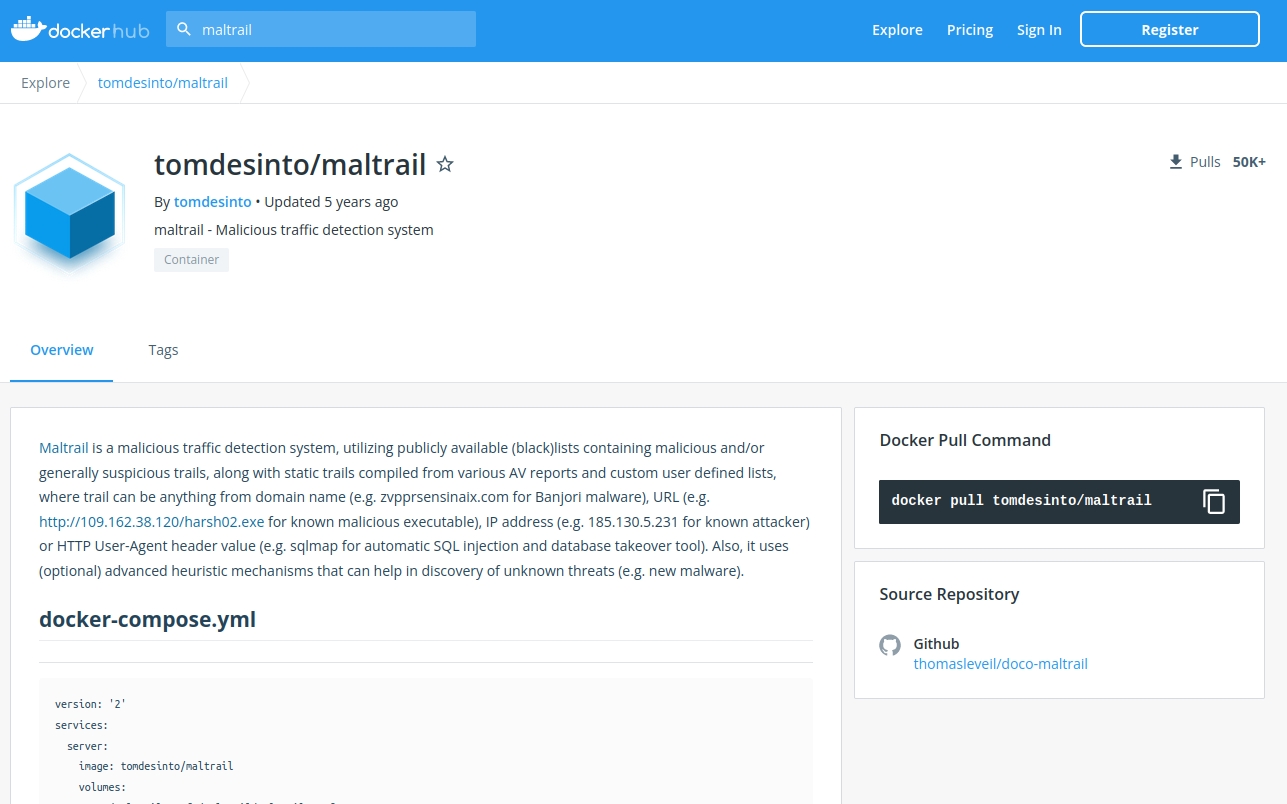This screenshot has height=804, width=1287.
Task: Click the tomdesinto/maltrail breadcrumb link
Action: [x=163, y=83]
